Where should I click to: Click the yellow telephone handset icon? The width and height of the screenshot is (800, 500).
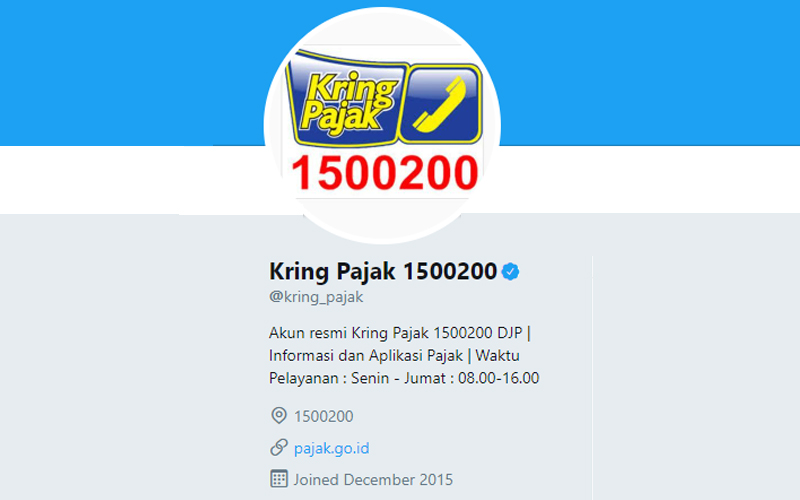[440, 104]
